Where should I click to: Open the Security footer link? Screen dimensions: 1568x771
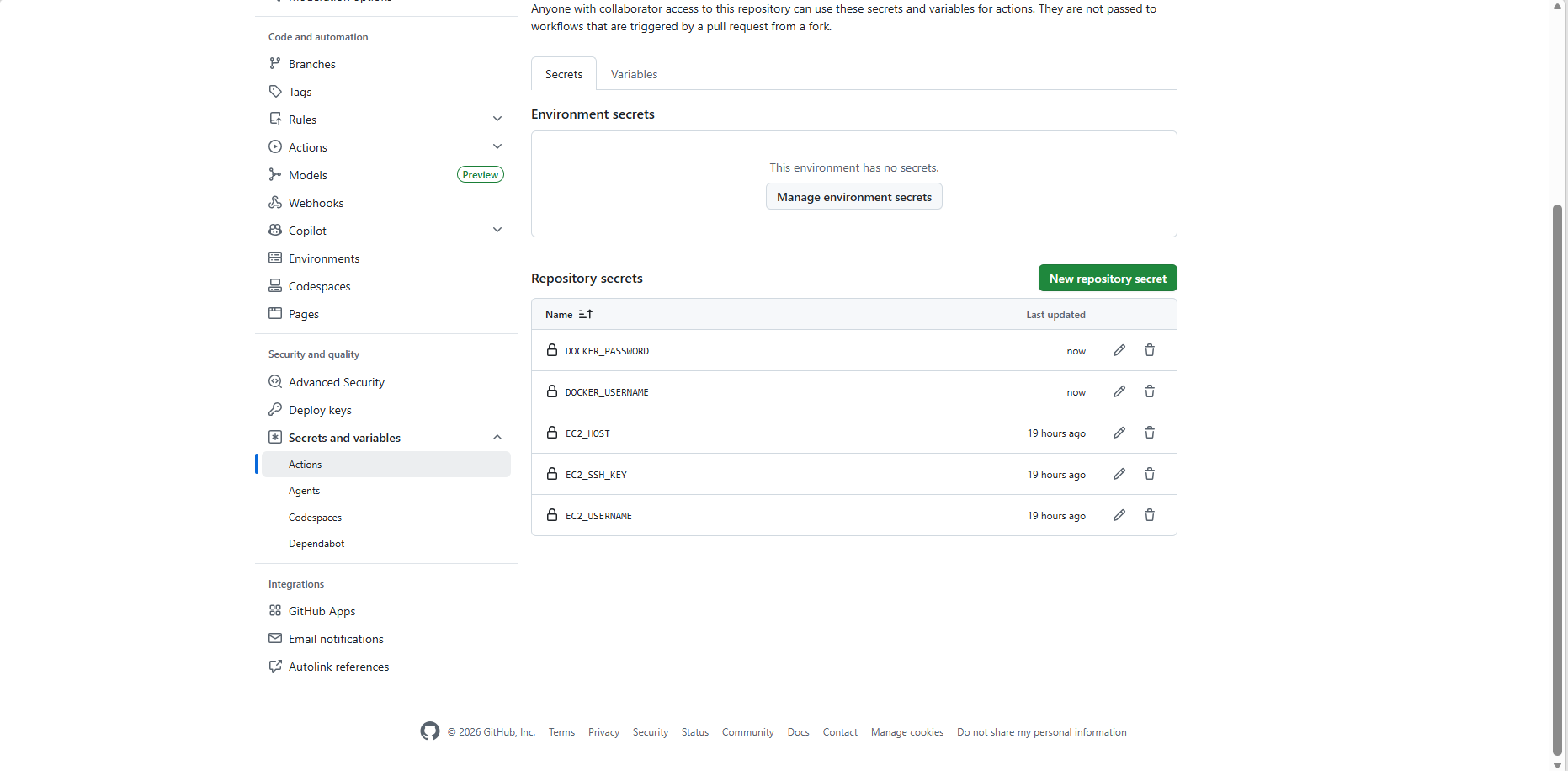pyautogui.click(x=651, y=732)
